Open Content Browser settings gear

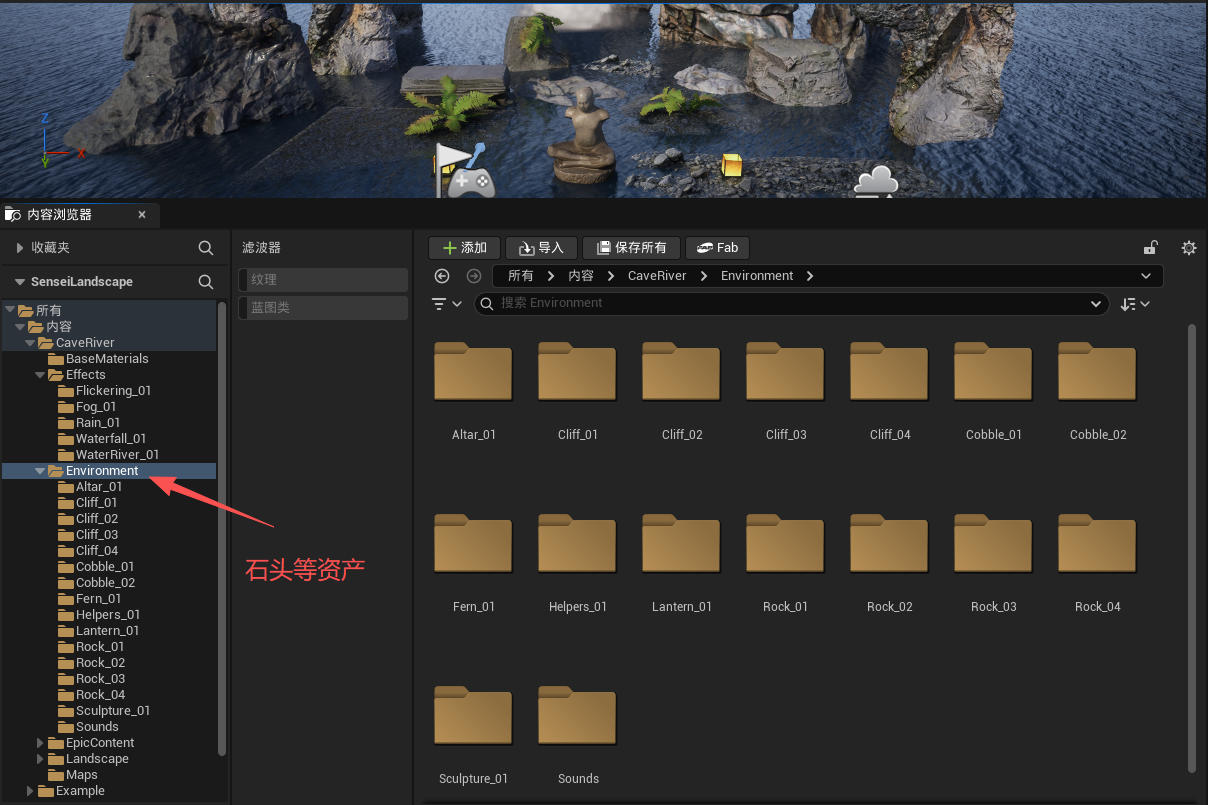[x=1189, y=248]
